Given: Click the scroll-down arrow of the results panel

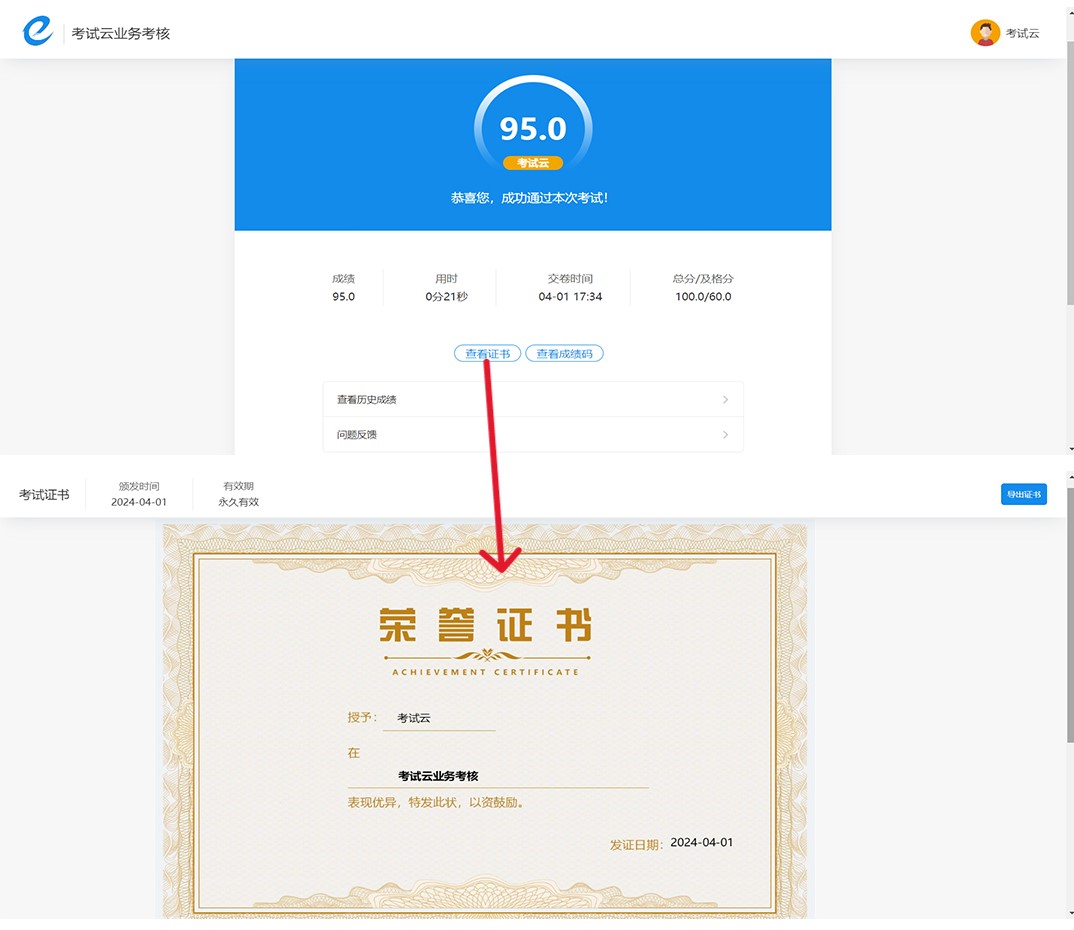Looking at the screenshot, I should pyautogui.click(x=1069, y=450).
